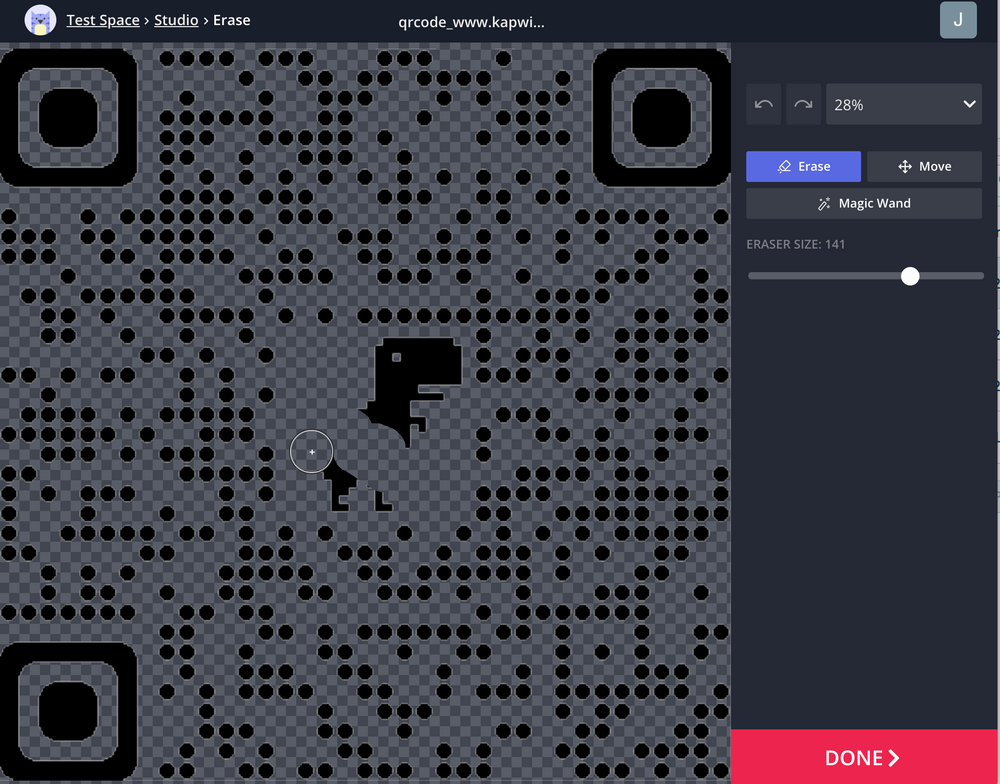The image size is (1000, 784).
Task: Enable Magic Wand selection mode
Action: coord(863,203)
